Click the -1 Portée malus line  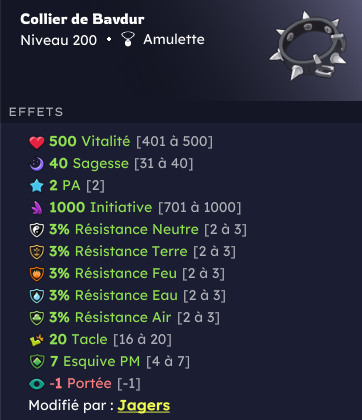(x=85, y=384)
